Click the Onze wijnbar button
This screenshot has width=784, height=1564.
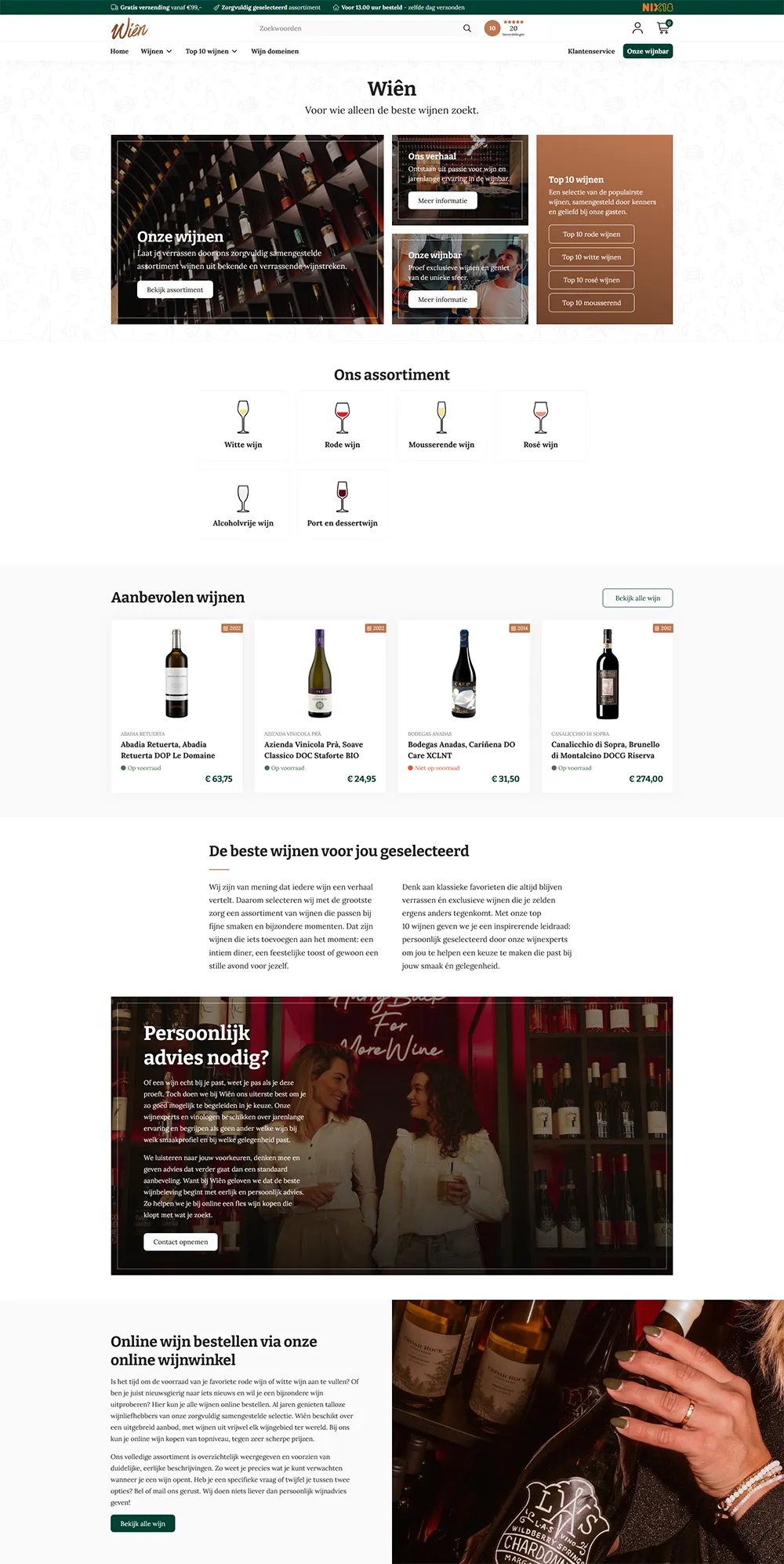click(648, 51)
